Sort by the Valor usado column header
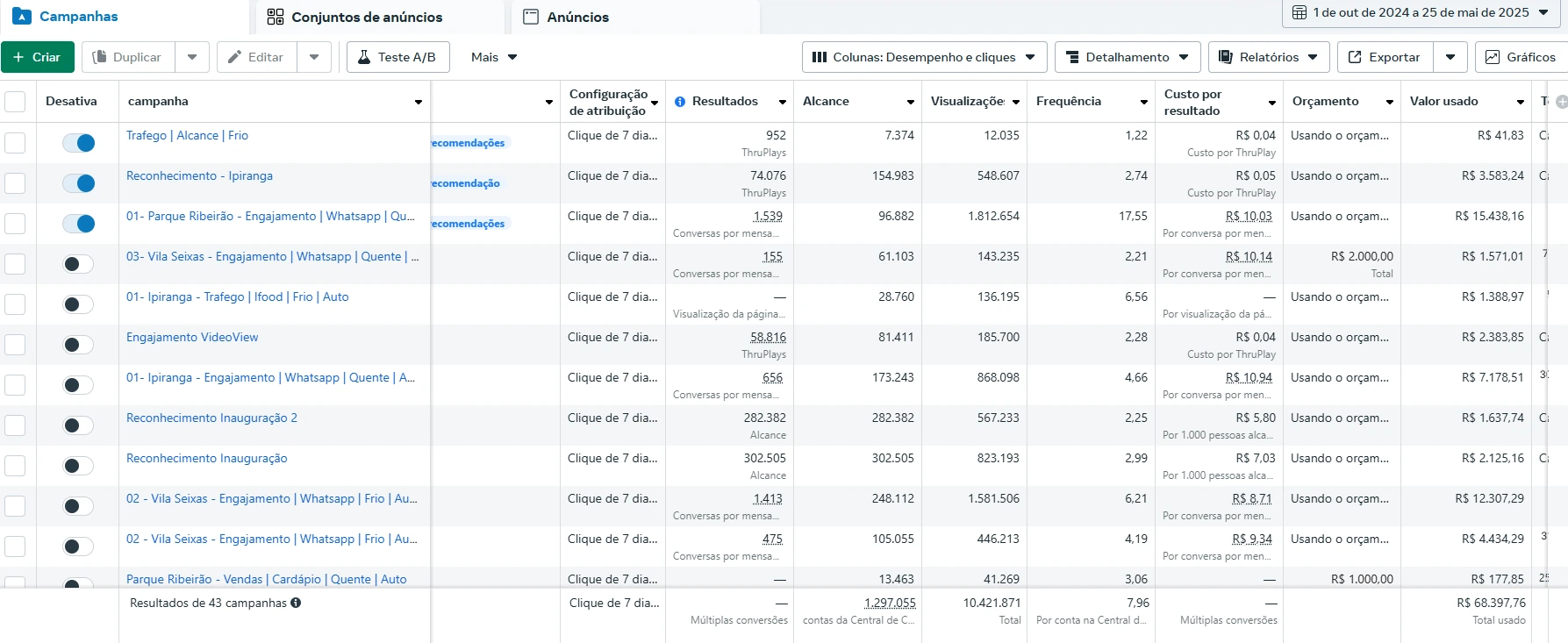 pyautogui.click(x=1443, y=101)
